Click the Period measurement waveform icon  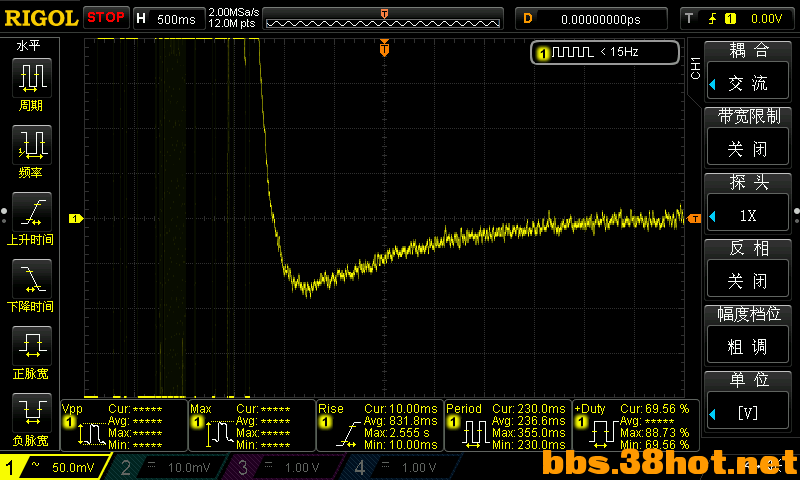coord(476,434)
